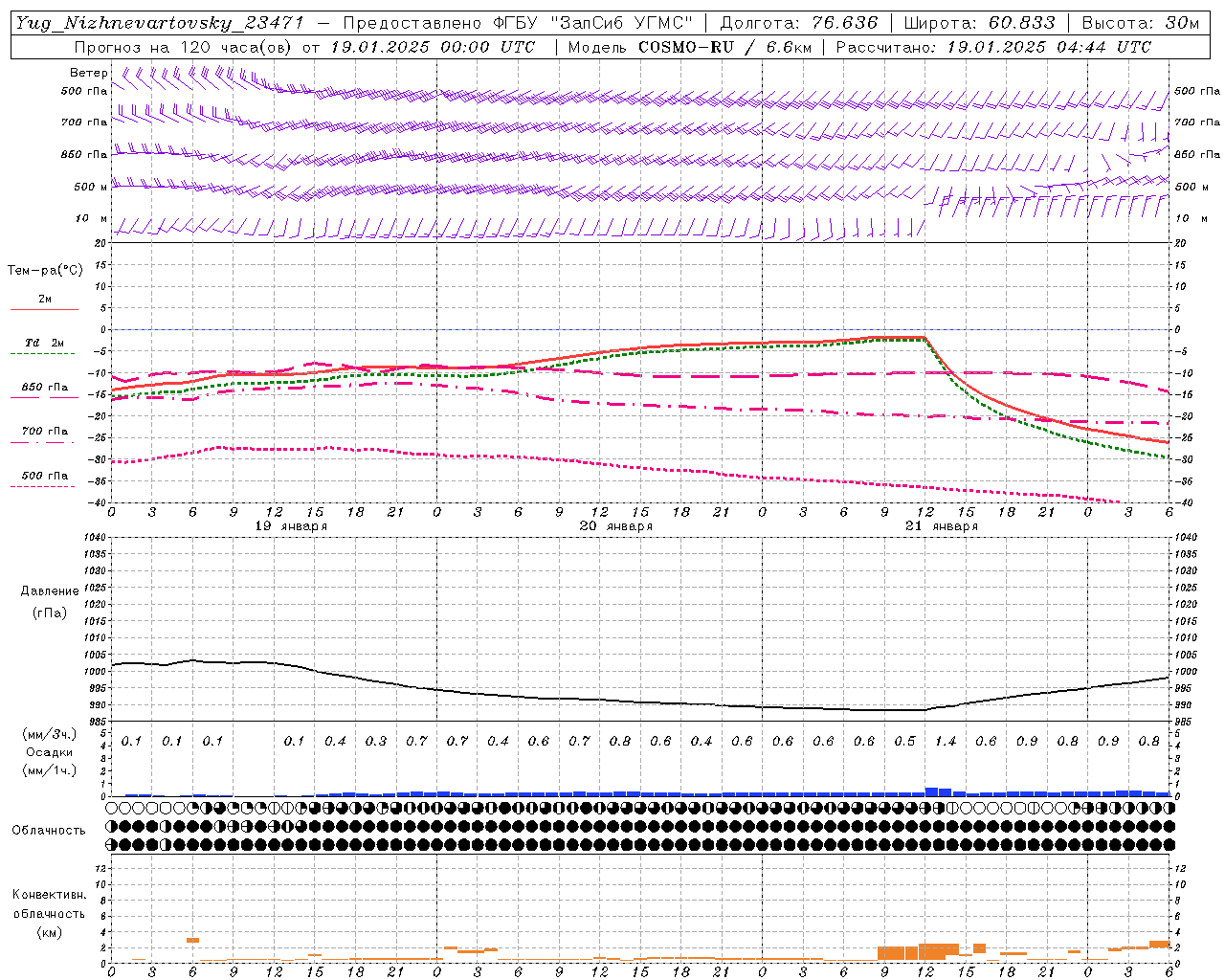Image resolution: width=1225 pixels, height=980 pixels.
Task: Click the '500 гПа' temperature legend entry
Action: (x=45, y=476)
